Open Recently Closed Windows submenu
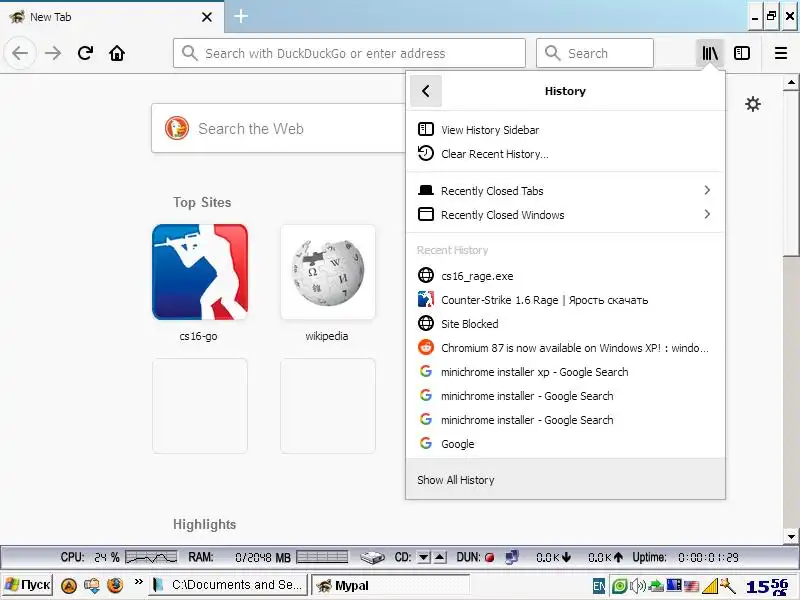Viewport: 800px width, 600px height. click(565, 214)
